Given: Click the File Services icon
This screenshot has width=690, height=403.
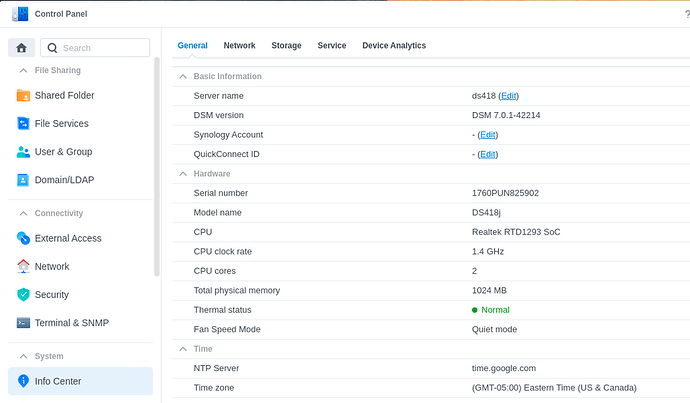Looking at the screenshot, I should (23, 124).
